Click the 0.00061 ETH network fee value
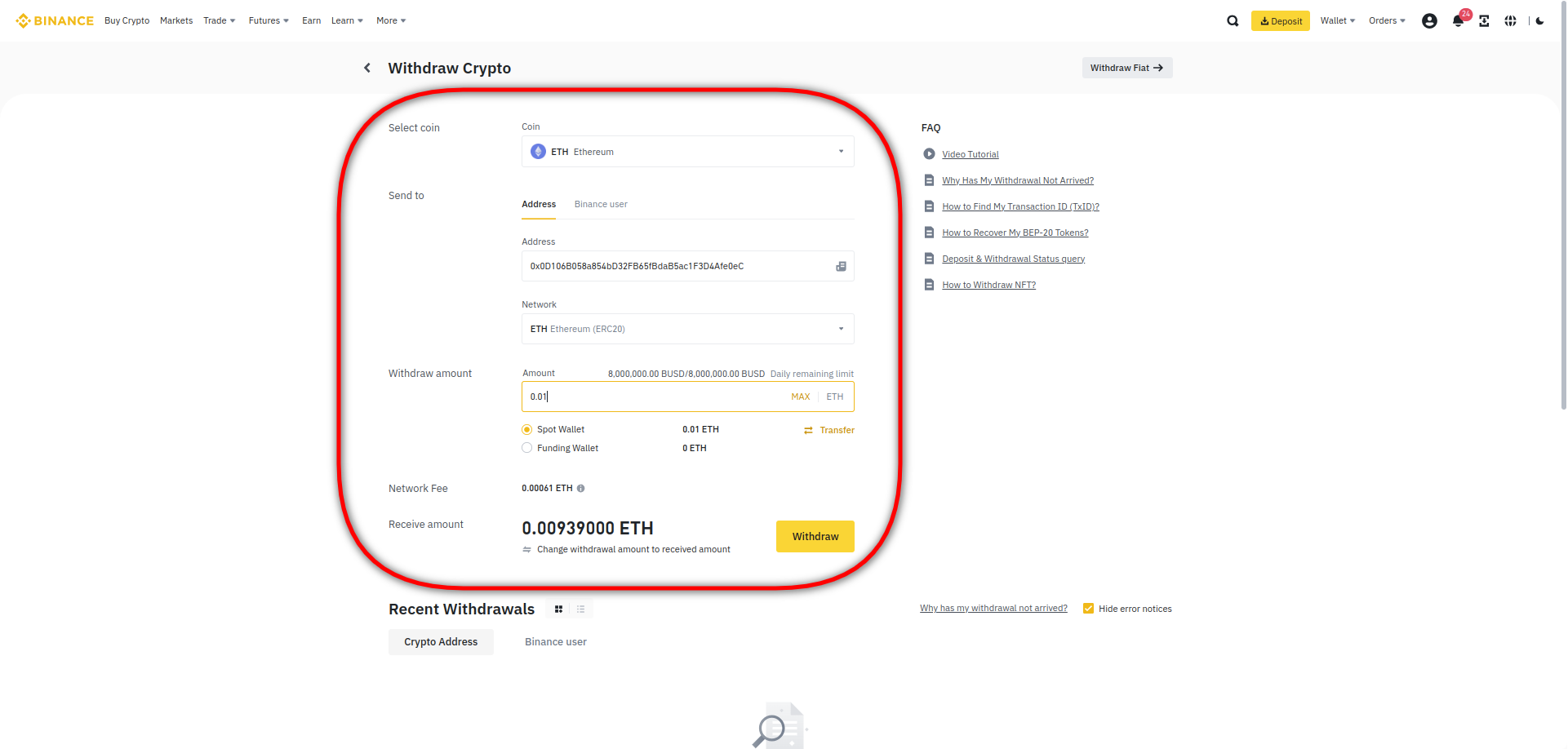Image resolution: width=1568 pixels, height=749 pixels. tap(547, 488)
